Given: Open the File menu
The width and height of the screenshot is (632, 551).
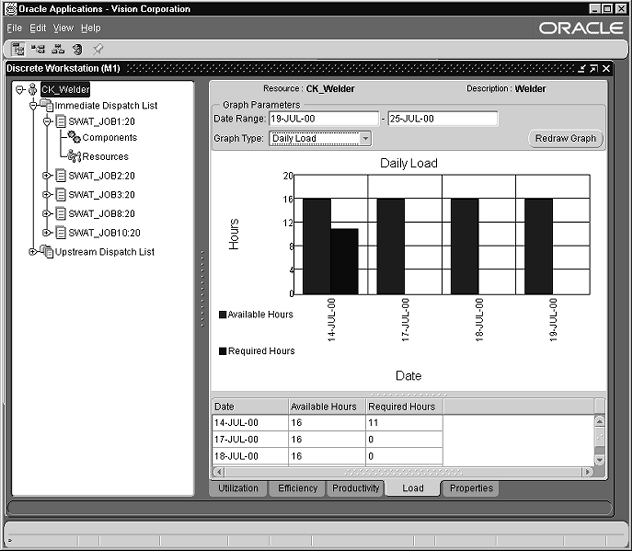Looking at the screenshot, I should 14,28.
